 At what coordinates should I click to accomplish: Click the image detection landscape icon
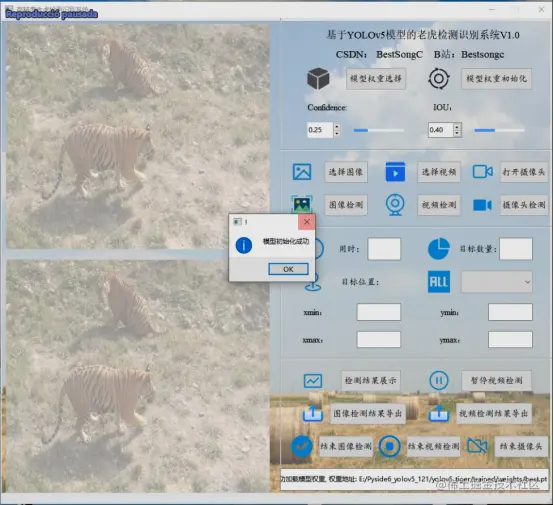click(x=302, y=204)
